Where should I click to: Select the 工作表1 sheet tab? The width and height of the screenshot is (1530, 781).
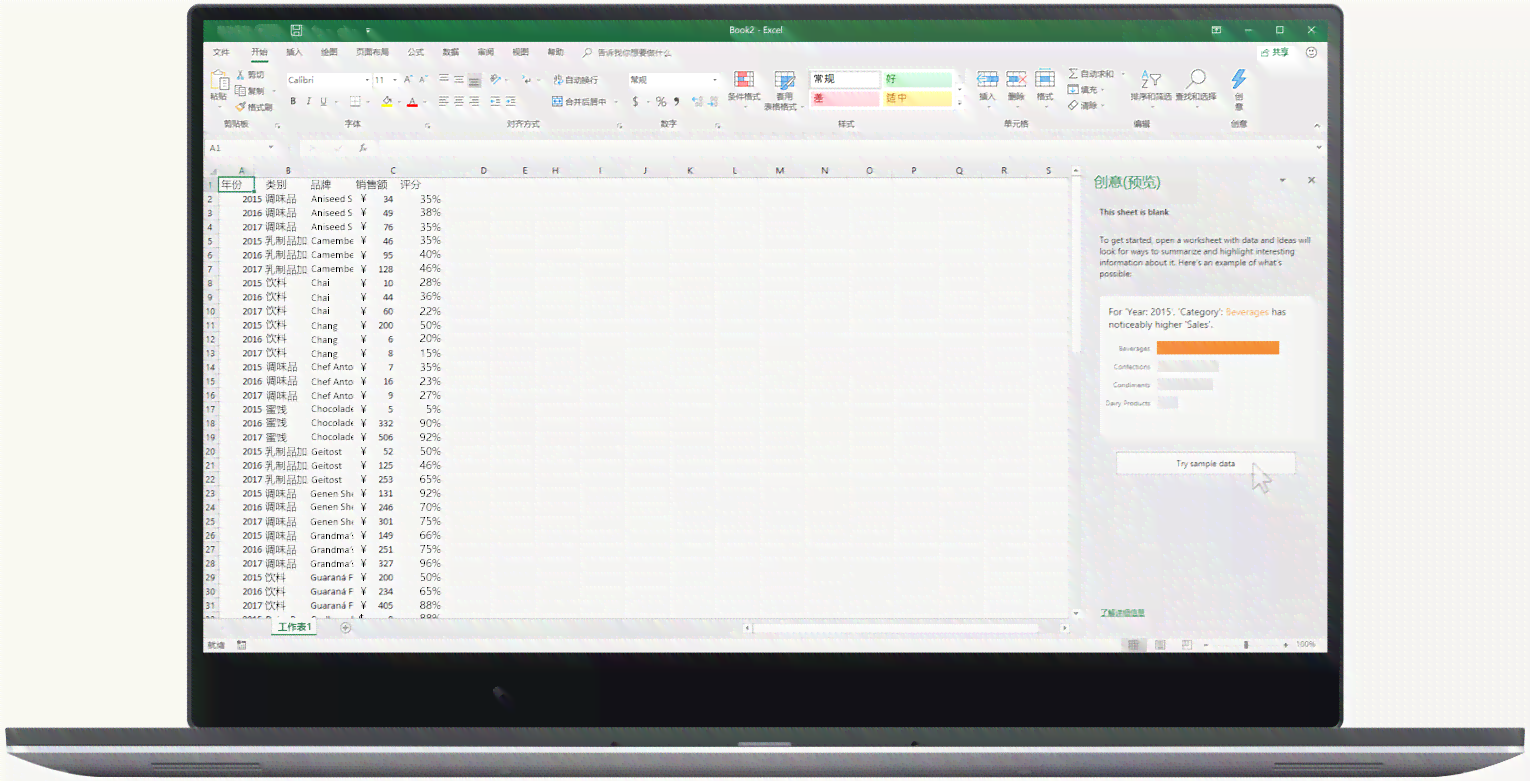(295, 628)
